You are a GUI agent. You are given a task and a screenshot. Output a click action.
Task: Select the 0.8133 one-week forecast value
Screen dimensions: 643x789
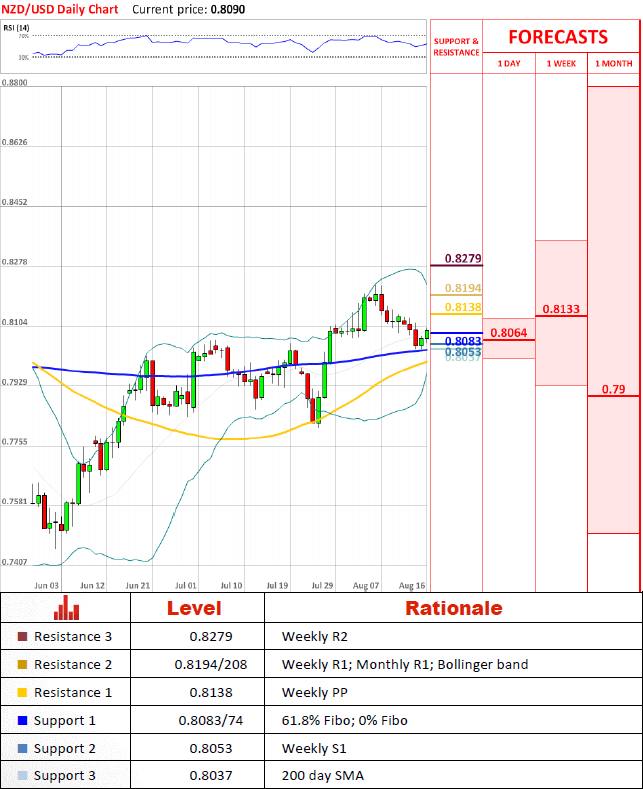coord(561,309)
